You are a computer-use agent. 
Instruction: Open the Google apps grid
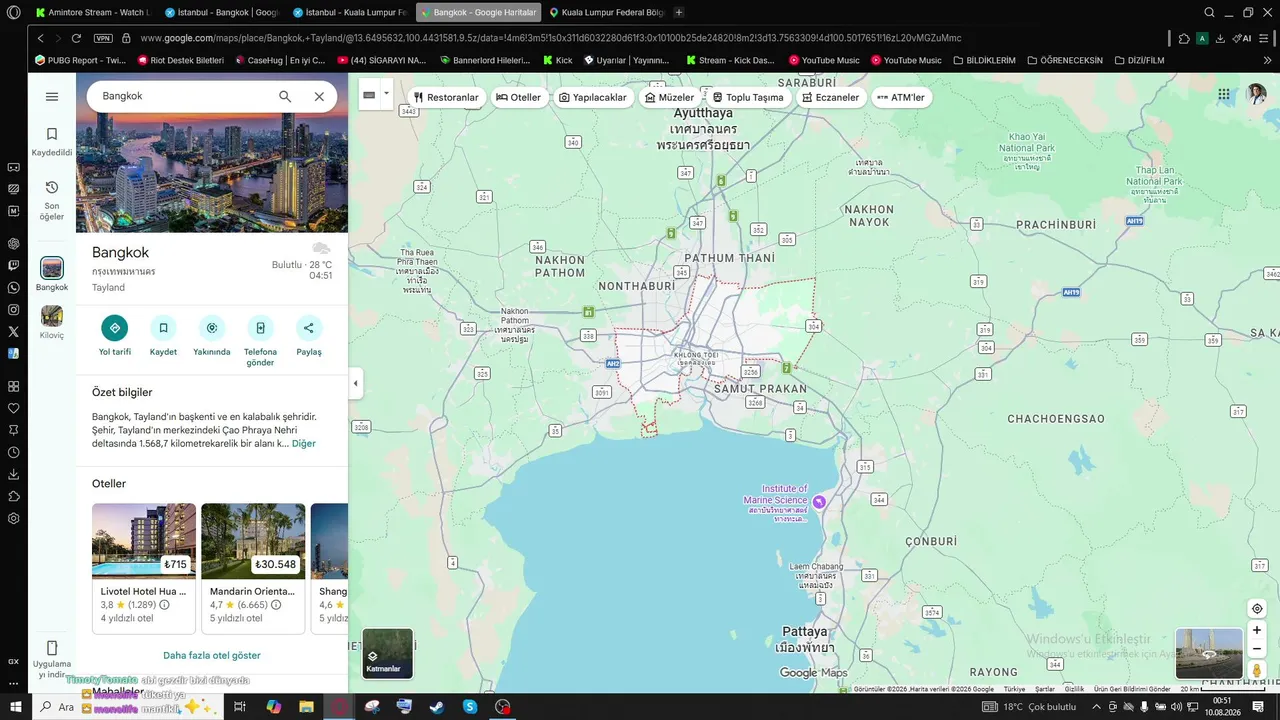click(x=1224, y=94)
